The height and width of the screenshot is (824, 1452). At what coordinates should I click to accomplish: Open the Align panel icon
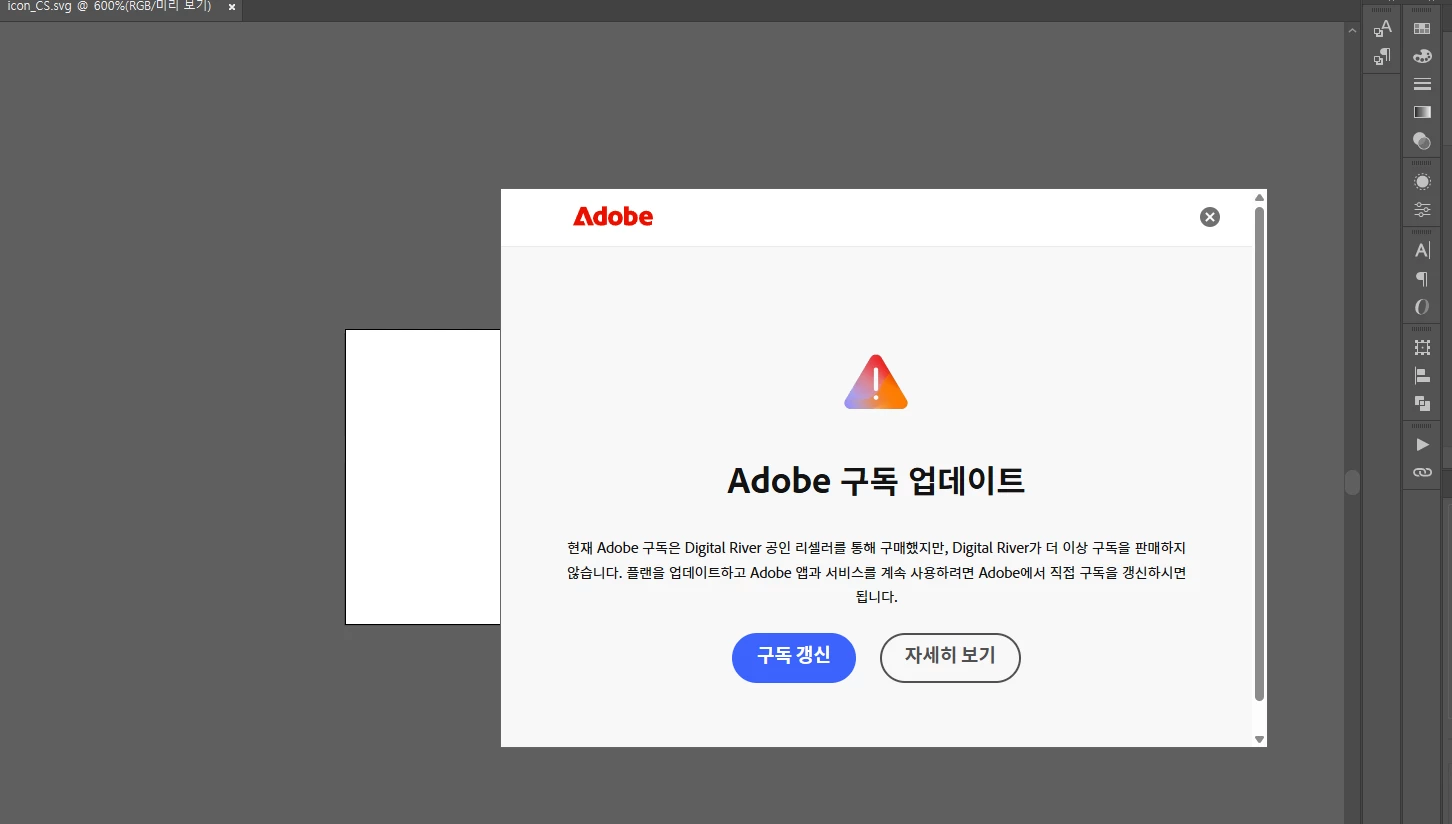[x=1421, y=376]
